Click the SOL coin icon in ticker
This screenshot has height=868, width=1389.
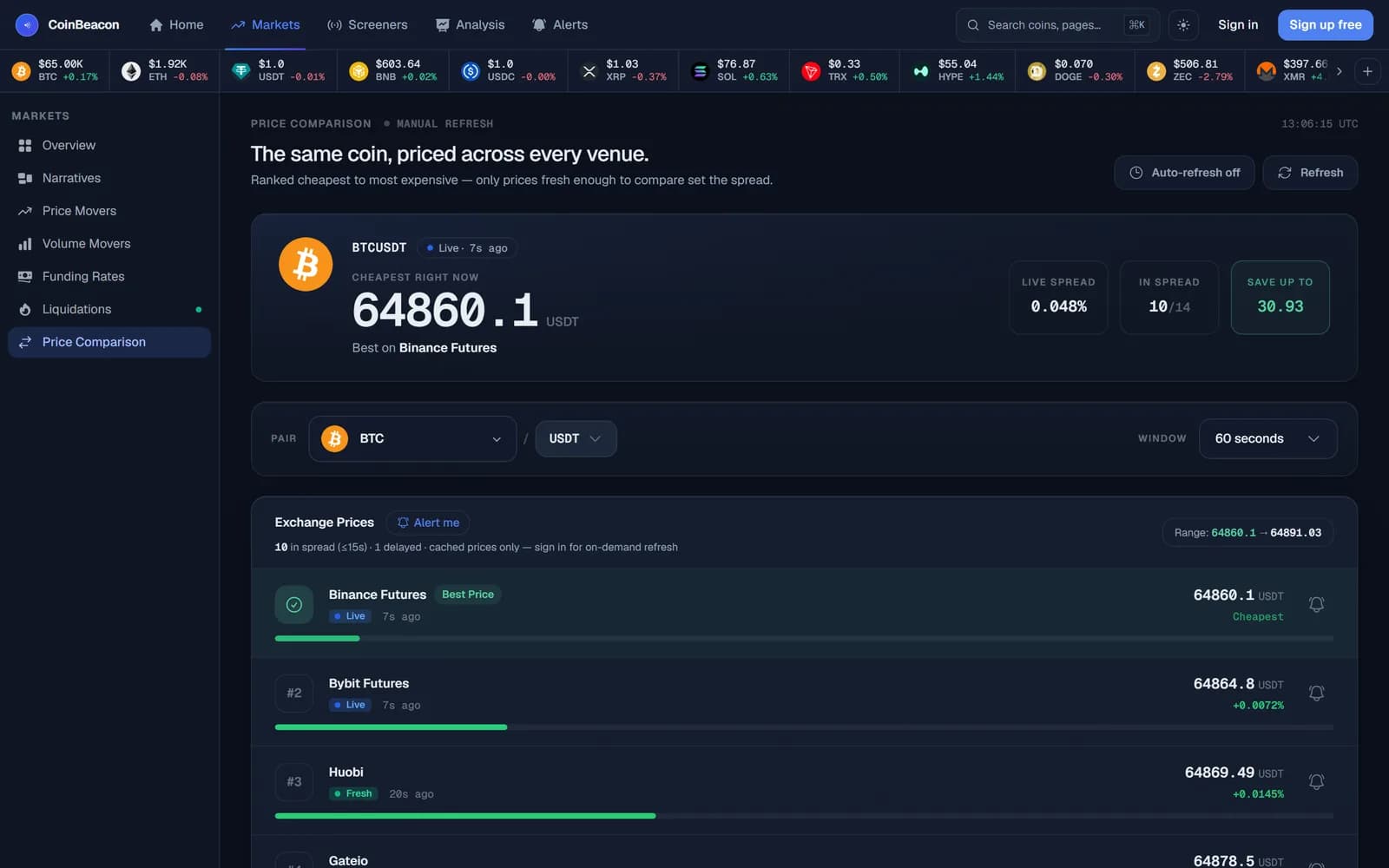(701, 71)
